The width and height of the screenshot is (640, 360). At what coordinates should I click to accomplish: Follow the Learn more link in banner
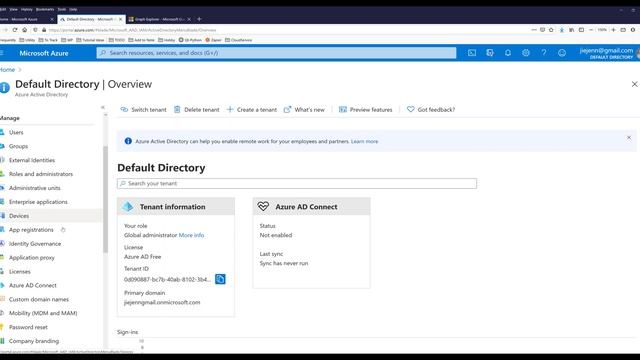pyautogui.click(x=364, y=141)
